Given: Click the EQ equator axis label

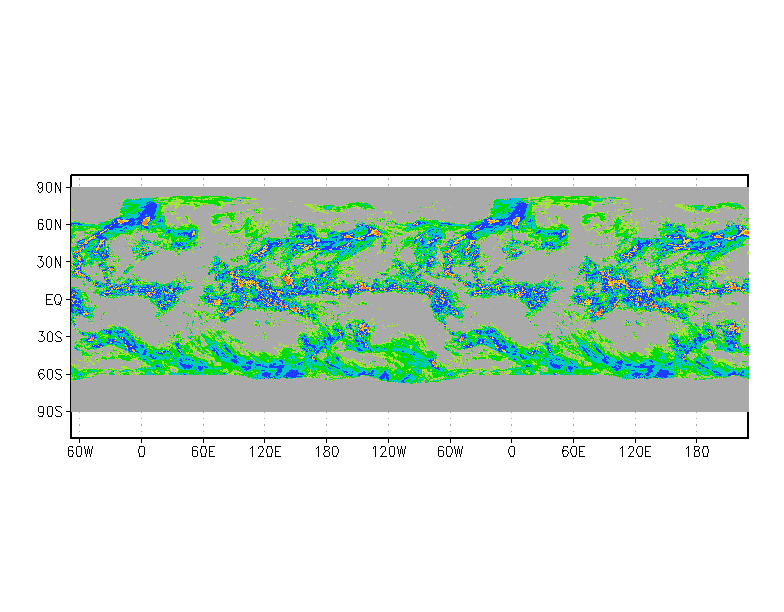Looking at the screenshot, I should pos(54,300).
